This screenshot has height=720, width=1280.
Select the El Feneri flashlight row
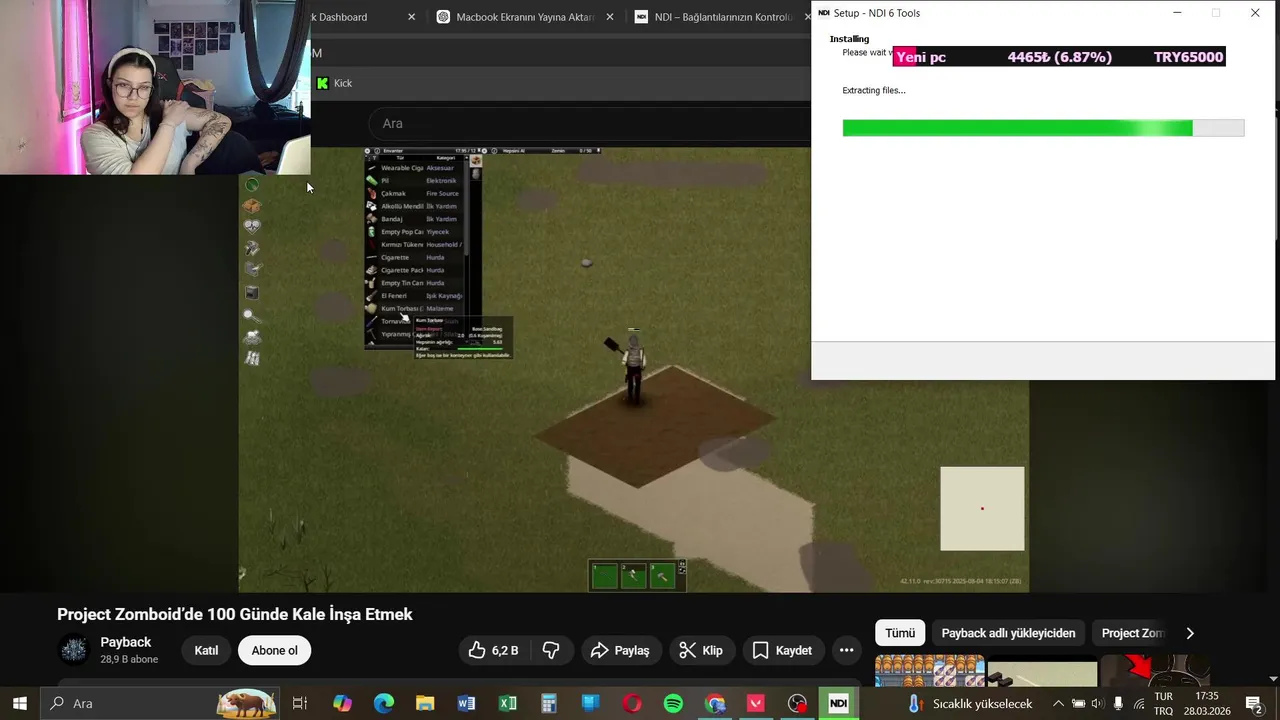[415, 296]
